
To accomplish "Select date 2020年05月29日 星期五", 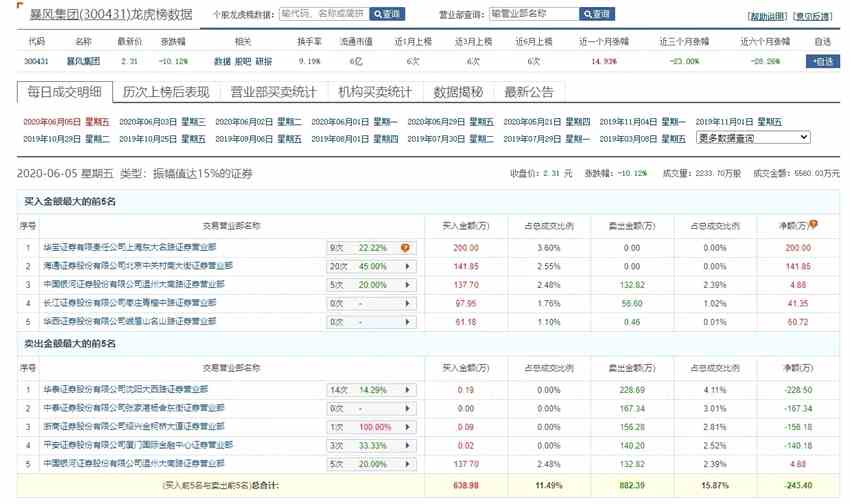I will (x=450, y=122).
